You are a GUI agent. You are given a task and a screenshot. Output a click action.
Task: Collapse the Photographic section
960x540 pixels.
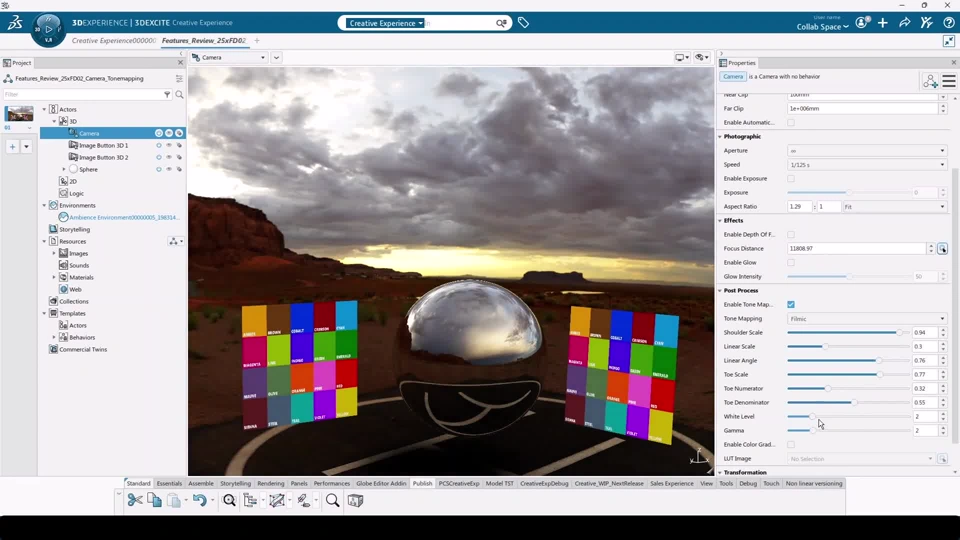coord(720,137)
